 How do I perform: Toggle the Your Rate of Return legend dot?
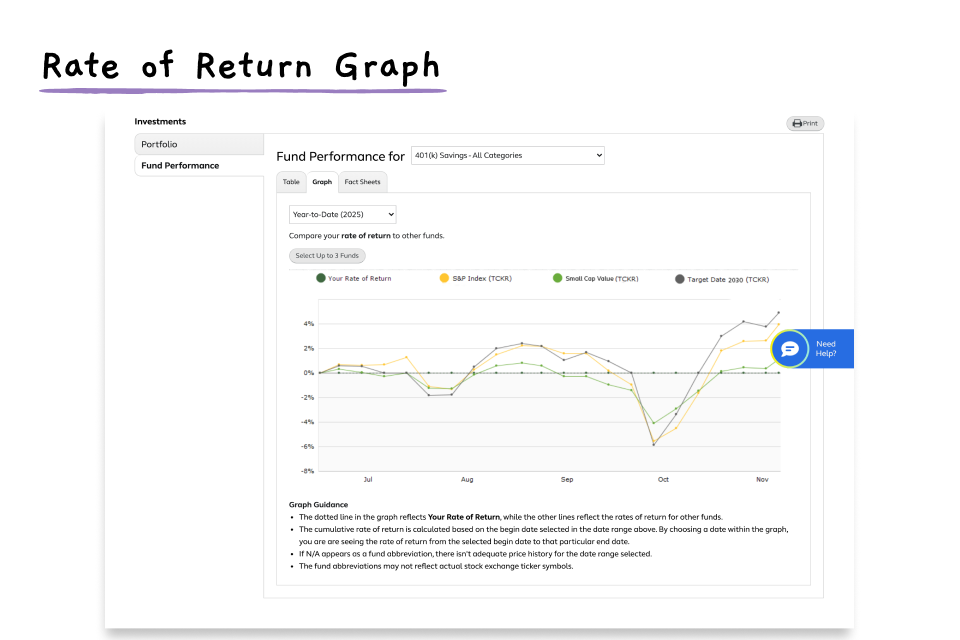(321, 278)
